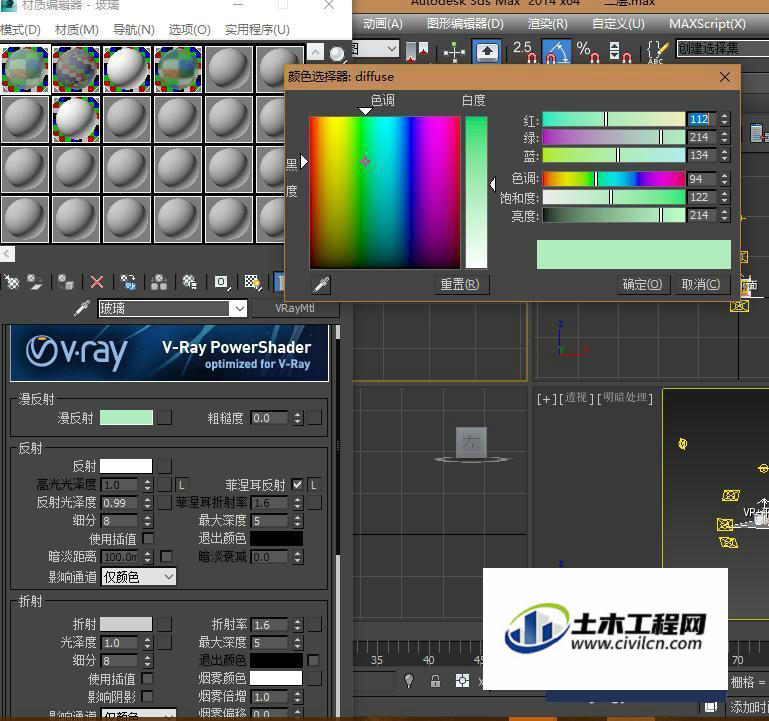
Task: Open the MAXScript(X) menu
Action: coord(707,24)
